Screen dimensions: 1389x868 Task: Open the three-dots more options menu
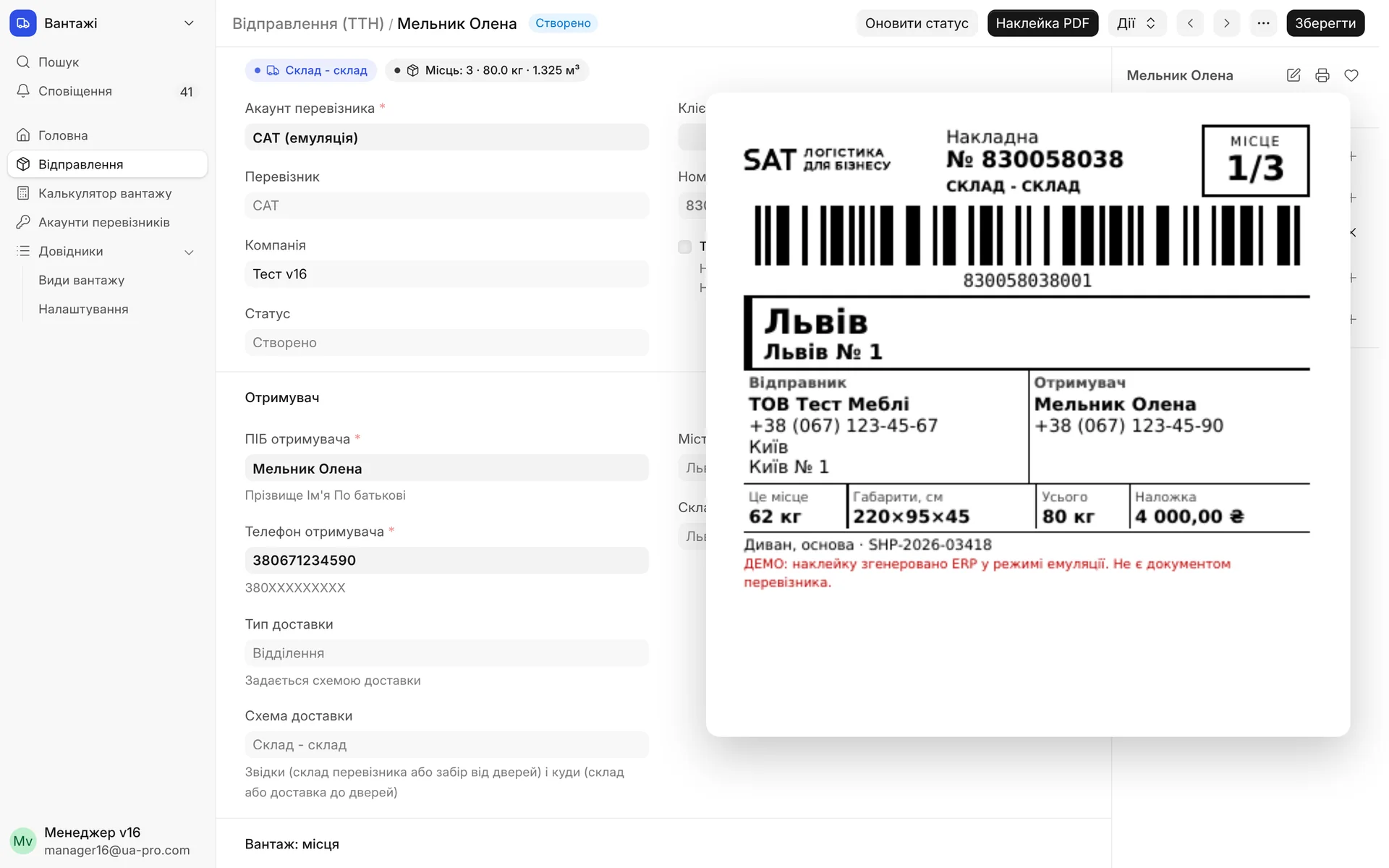coord(1263,23)
